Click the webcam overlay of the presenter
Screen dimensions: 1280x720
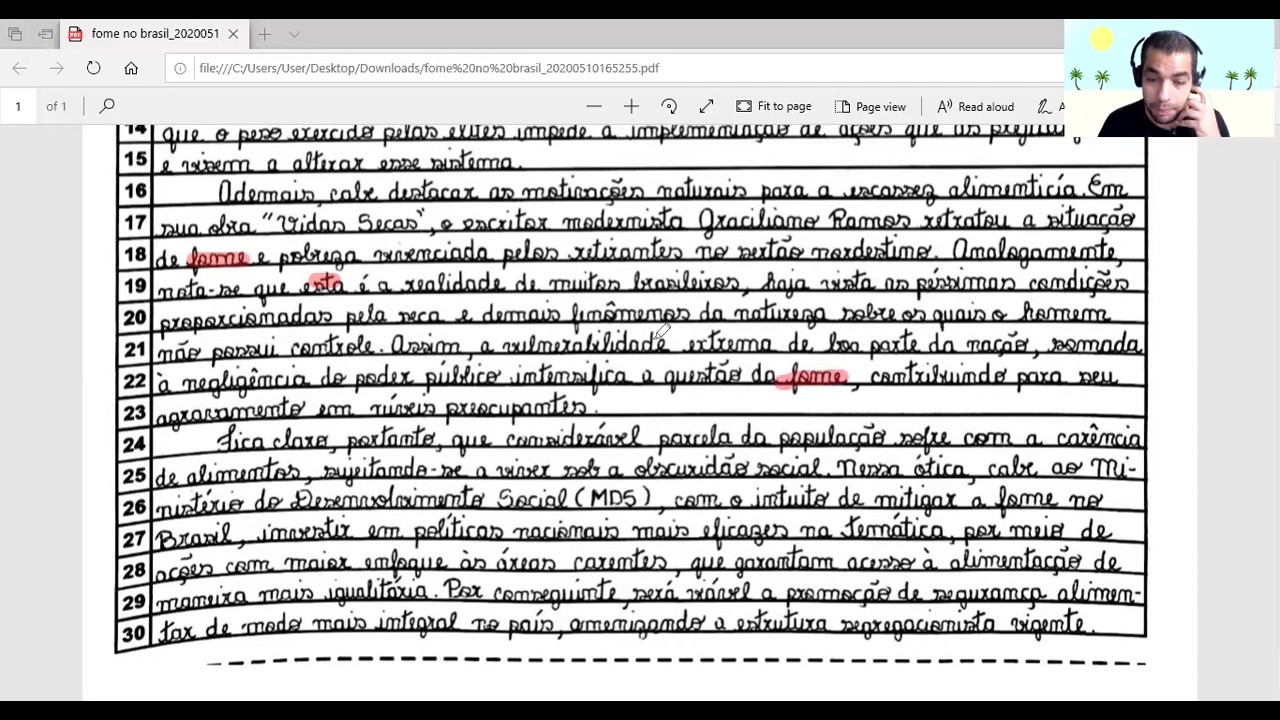[1171, 78]
